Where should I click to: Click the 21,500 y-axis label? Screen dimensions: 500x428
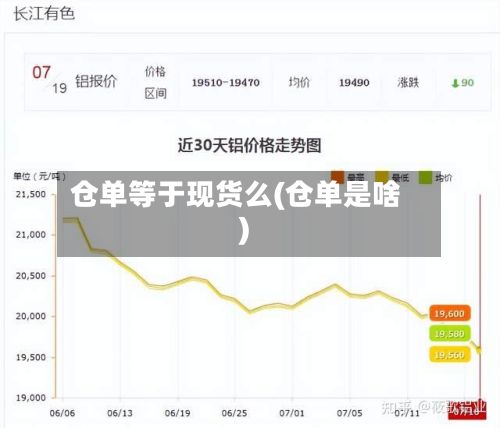[31, 194]
